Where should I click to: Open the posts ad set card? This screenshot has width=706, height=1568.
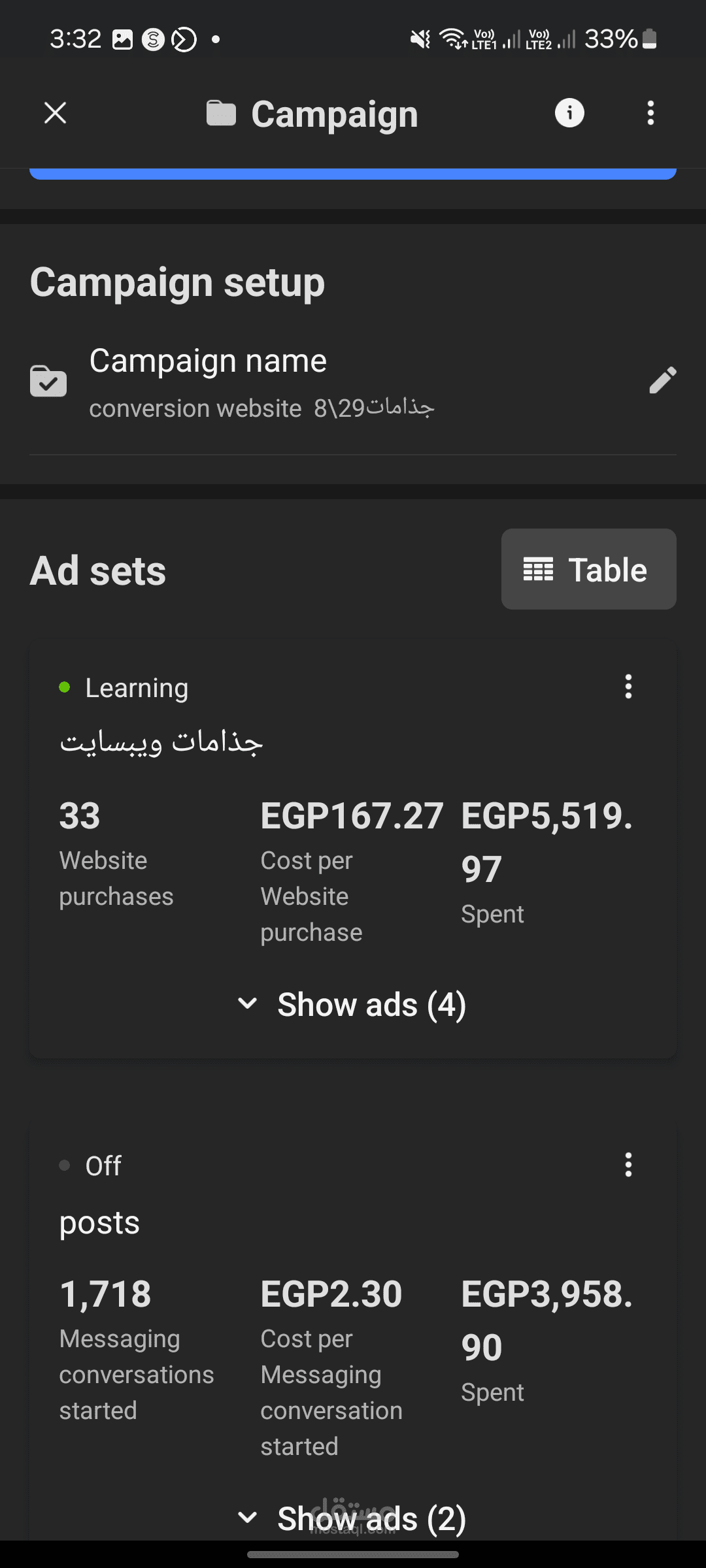99,1222
